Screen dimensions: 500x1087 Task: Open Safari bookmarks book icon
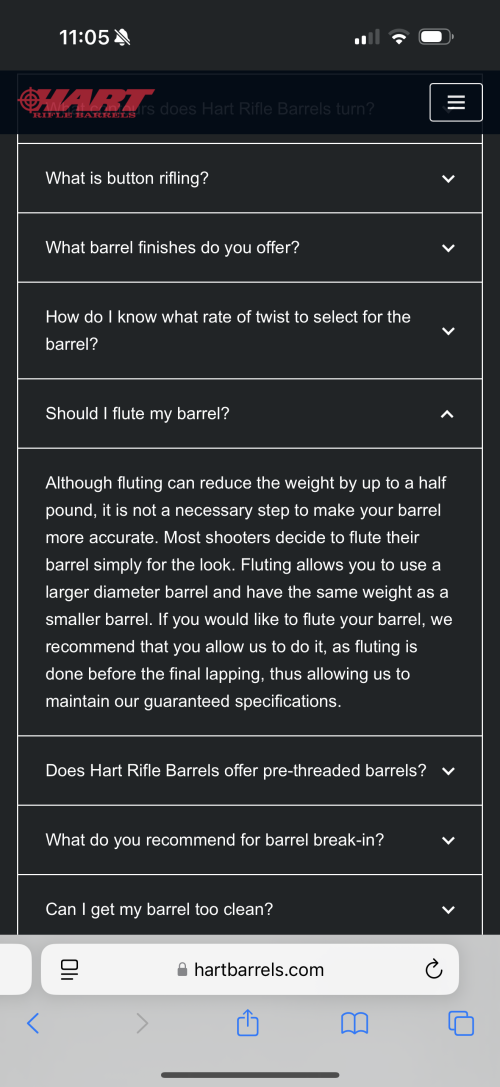pos(354,1023)
